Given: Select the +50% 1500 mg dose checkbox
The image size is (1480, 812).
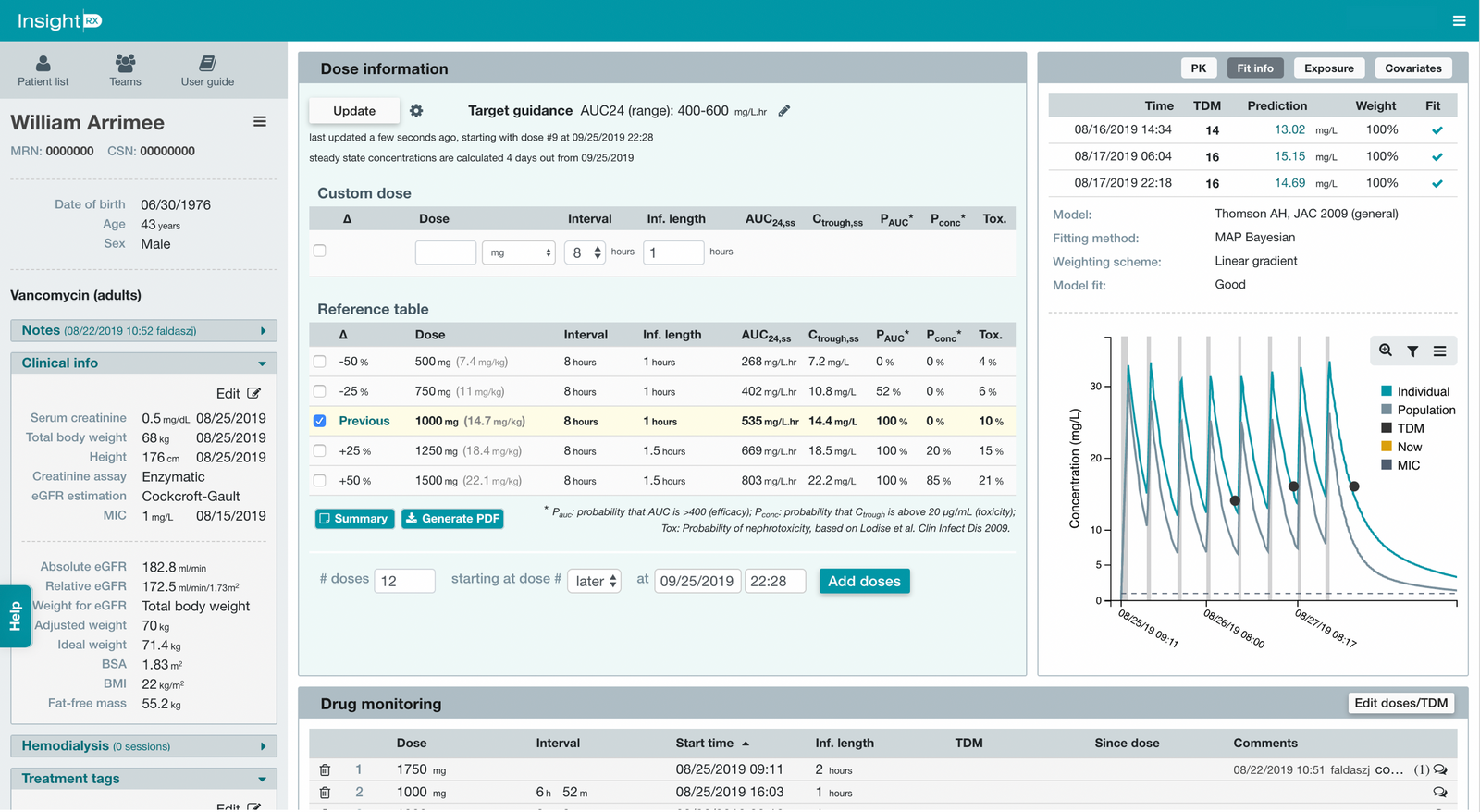Looking at the screenshot, I should point(320,480).
